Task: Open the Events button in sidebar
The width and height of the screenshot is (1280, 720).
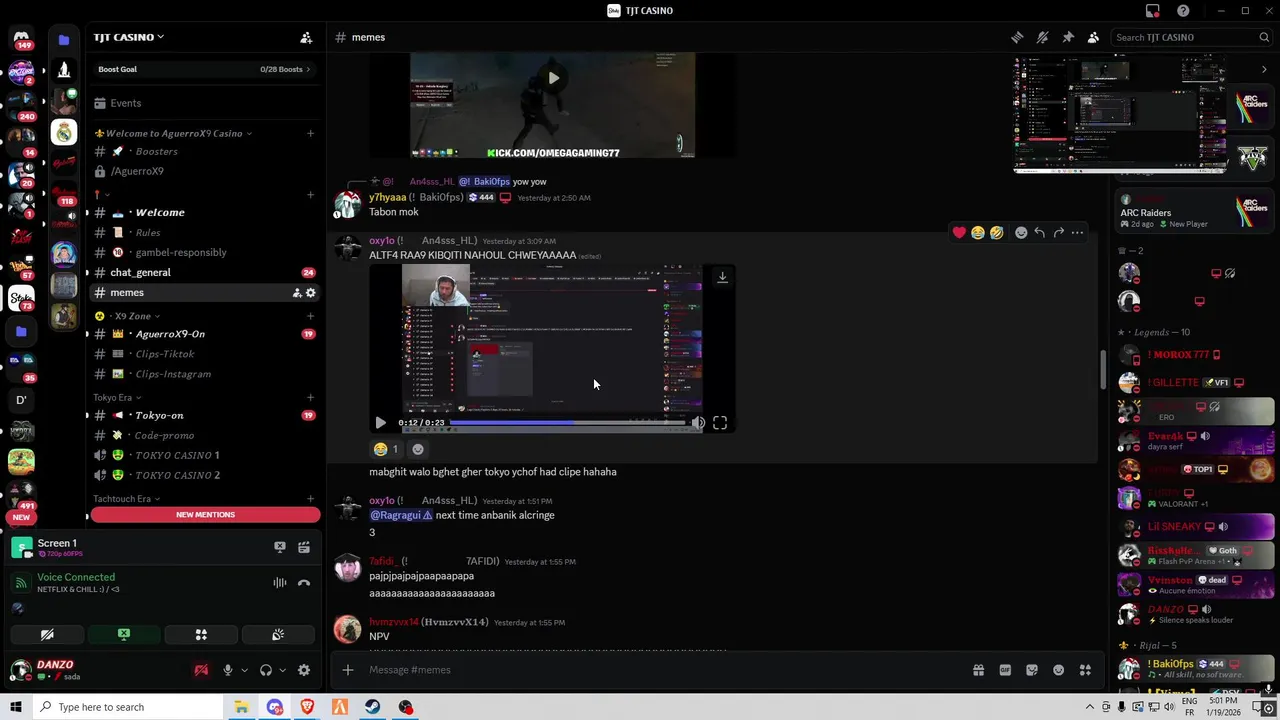Action: click(204, 103)
